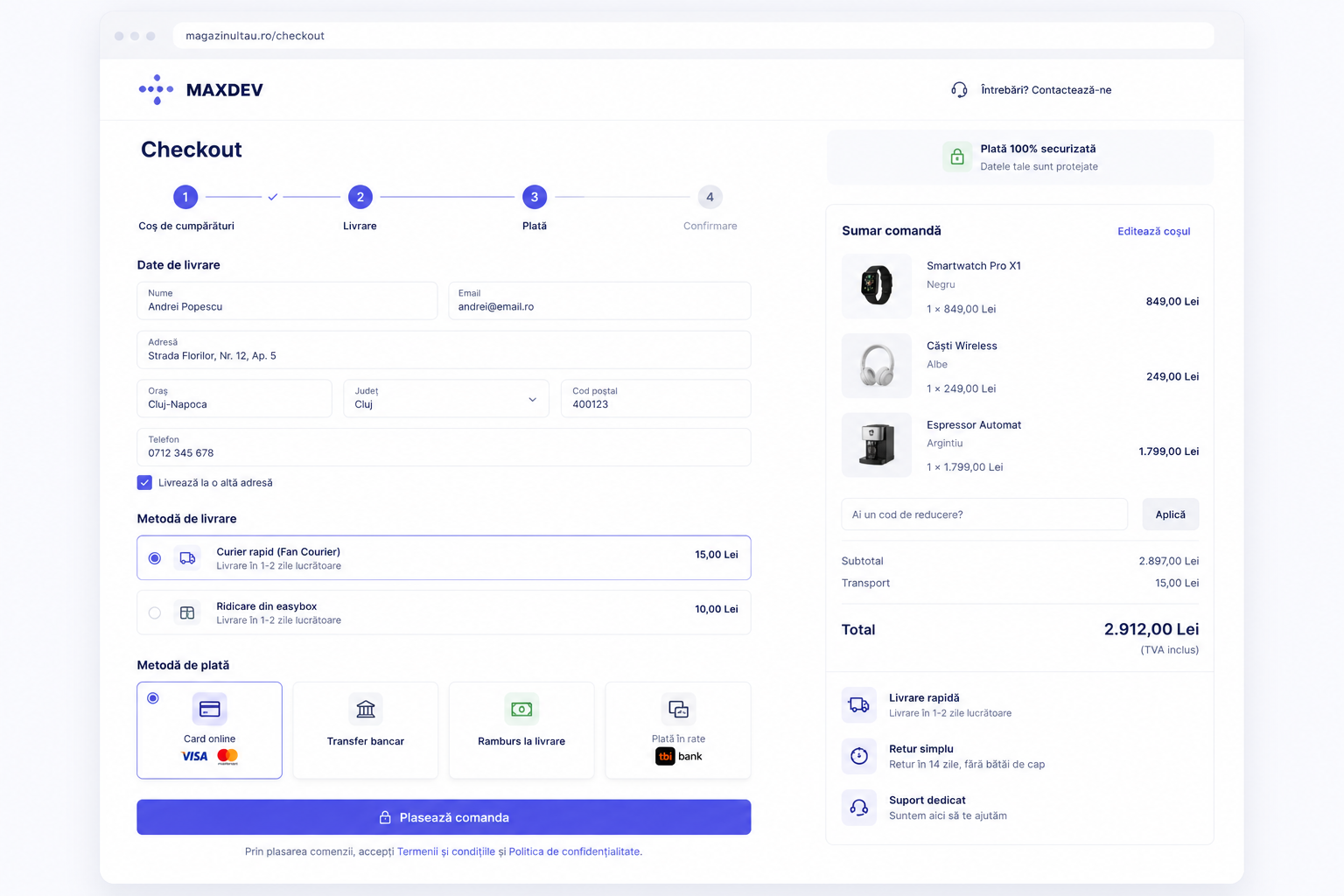Click the headset support icon in header
The height and width of the screenshot is (896, 1344).
[959, 90]
